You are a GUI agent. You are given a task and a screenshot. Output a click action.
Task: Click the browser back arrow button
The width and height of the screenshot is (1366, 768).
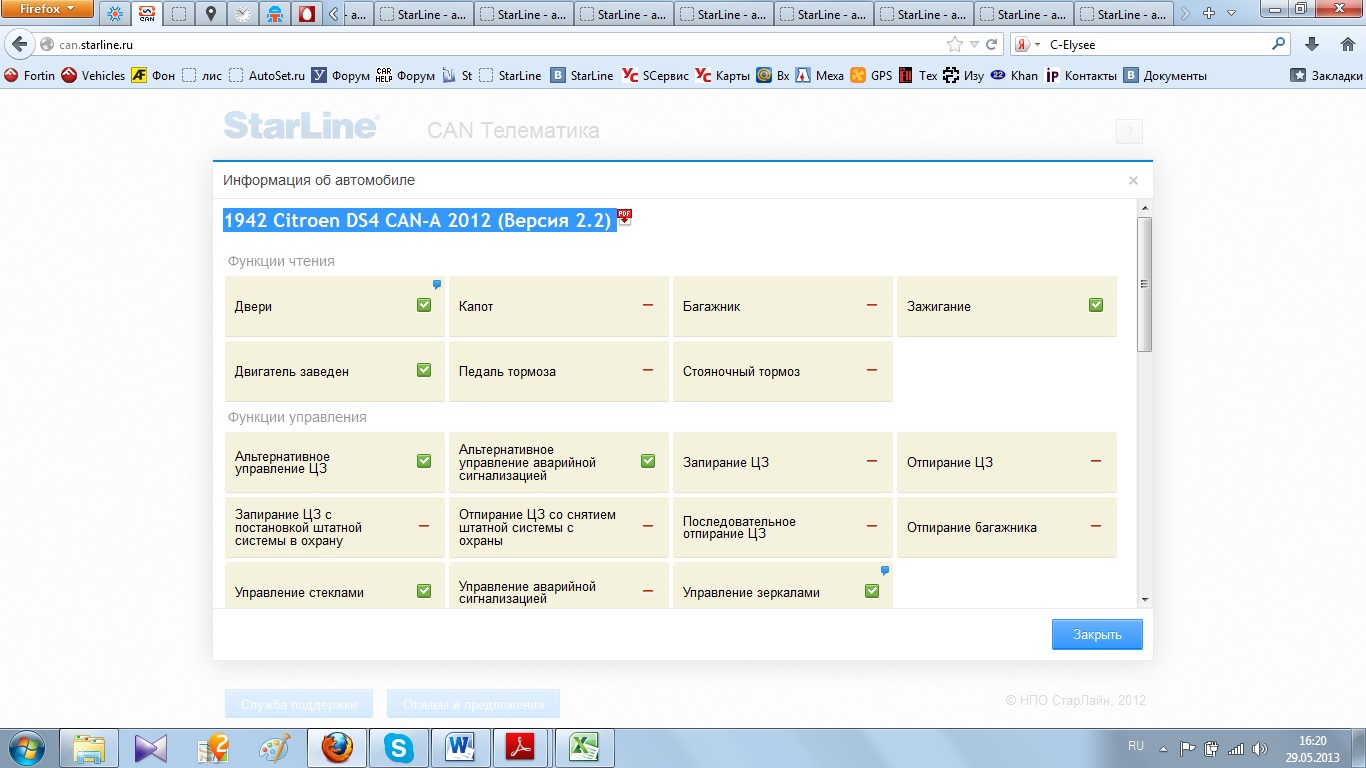point(19,45)
